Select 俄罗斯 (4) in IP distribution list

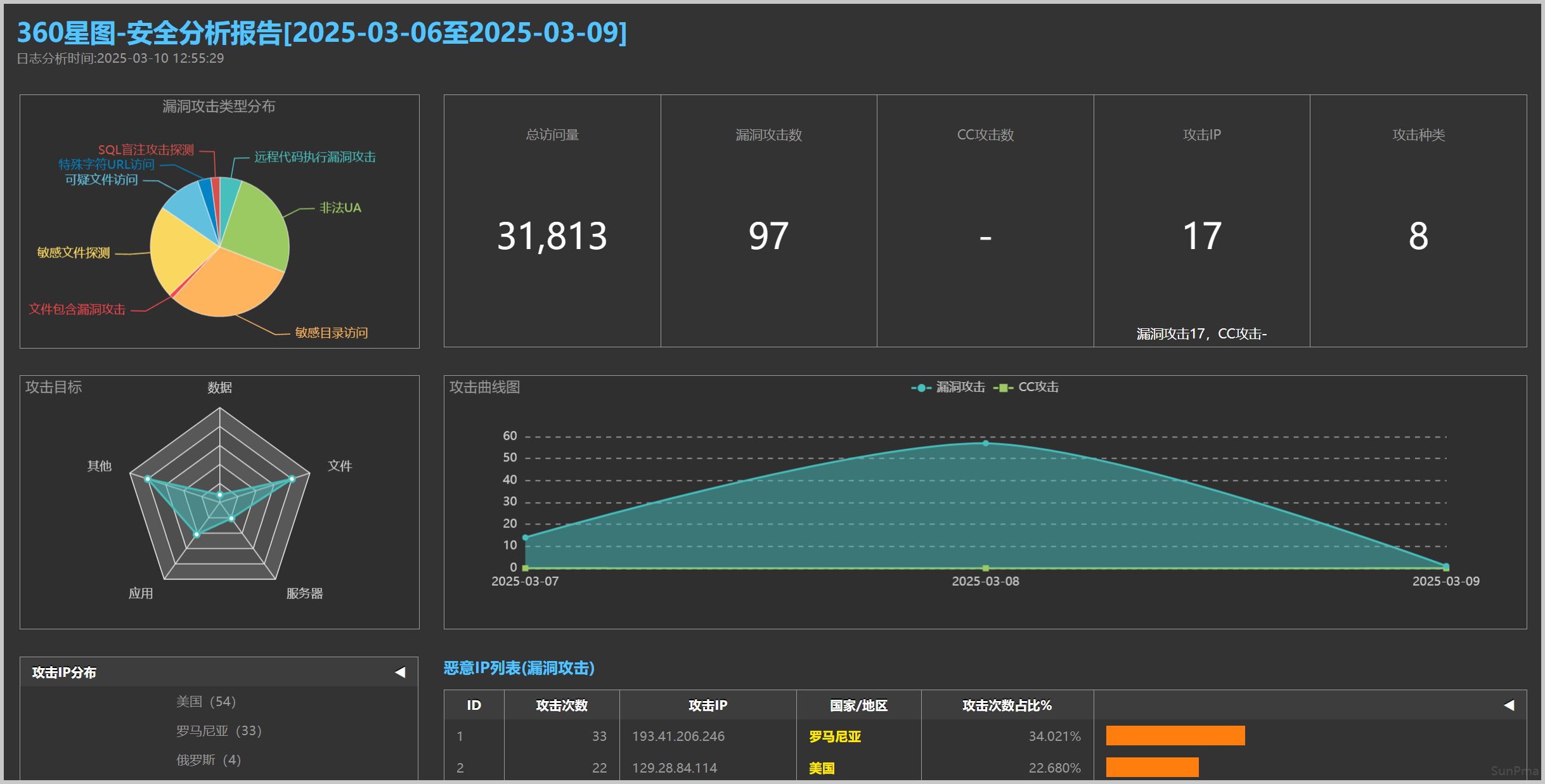point(209,760)
